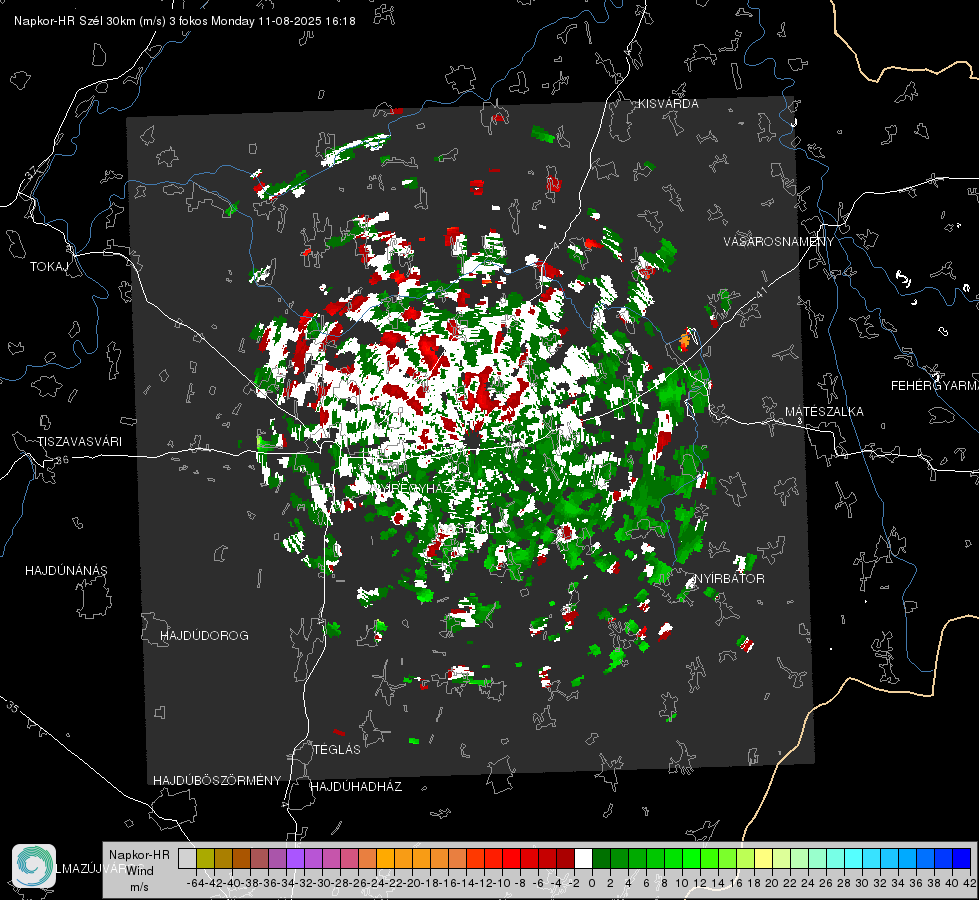Pick the dark blue swatch between 40 and 42
Viewport: 979px width, 900px height.
(961, 858)
